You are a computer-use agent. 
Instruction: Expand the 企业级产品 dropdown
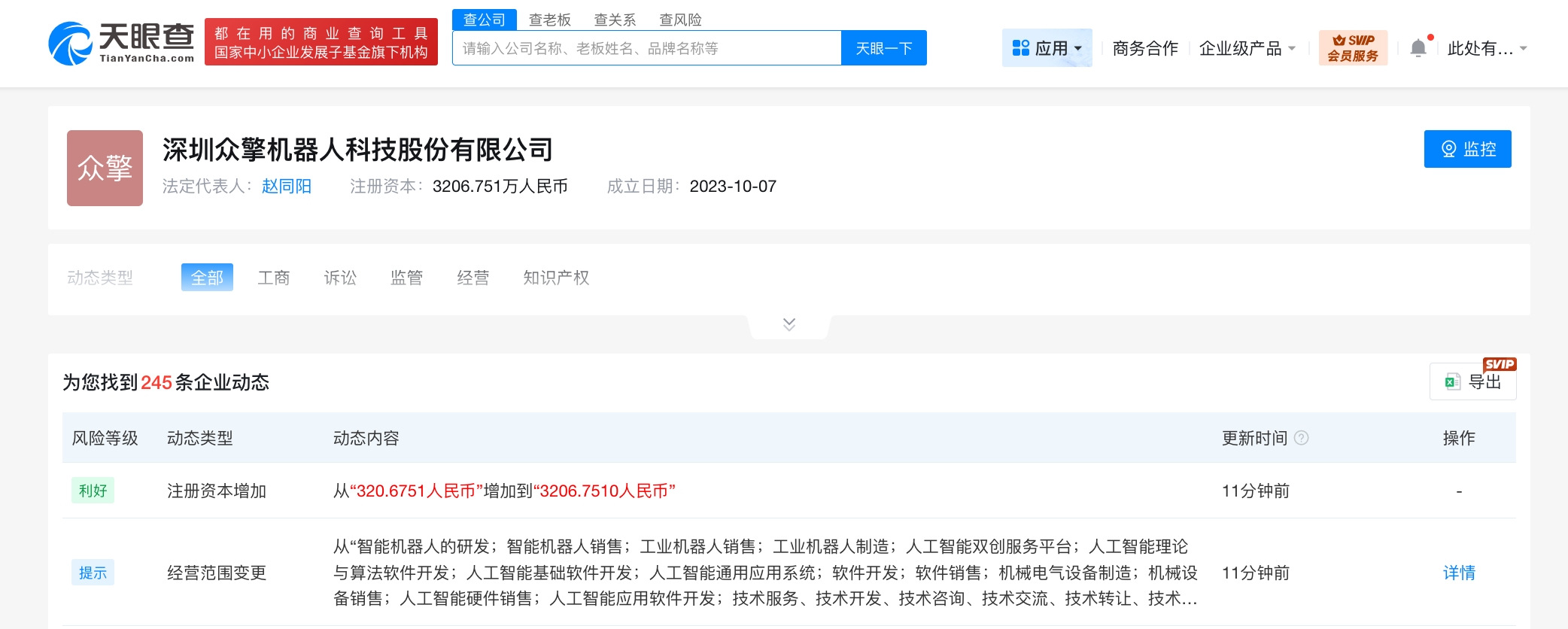point(1247,49)
